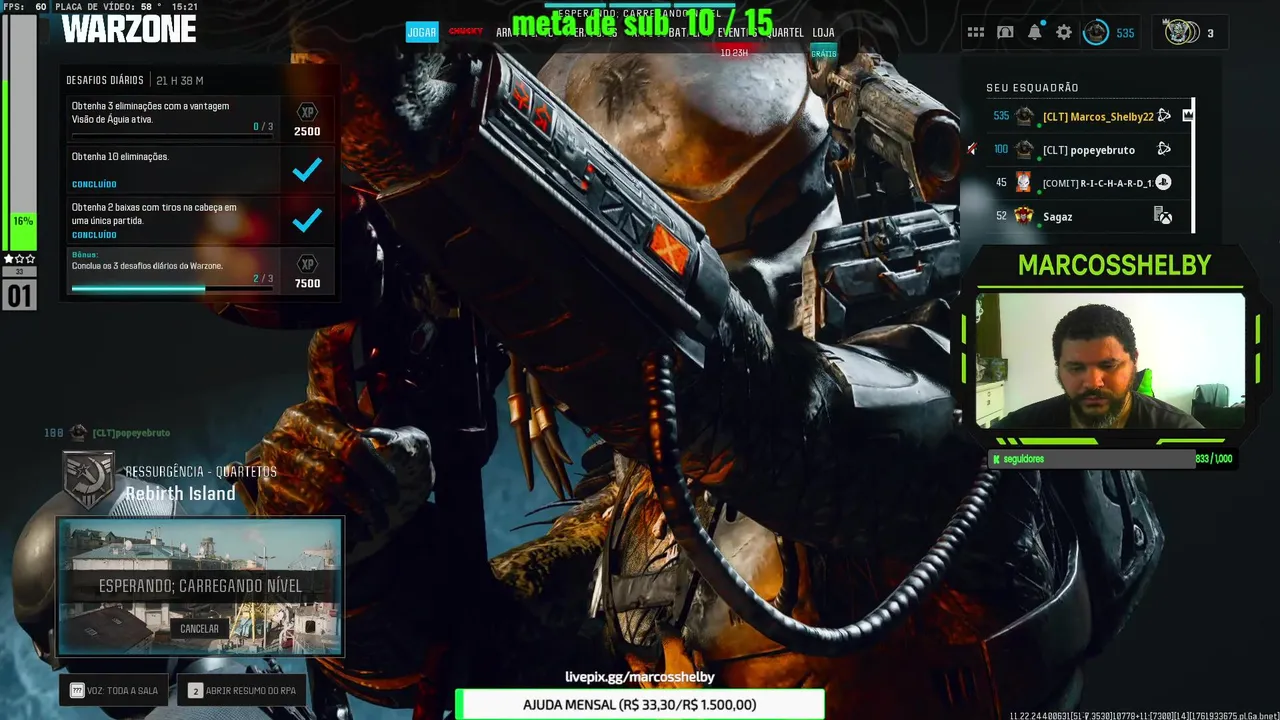Click VOZ: TODA A SALA button
The width and height of the screenshot is (1280, 720).
[x=113, y=690]
